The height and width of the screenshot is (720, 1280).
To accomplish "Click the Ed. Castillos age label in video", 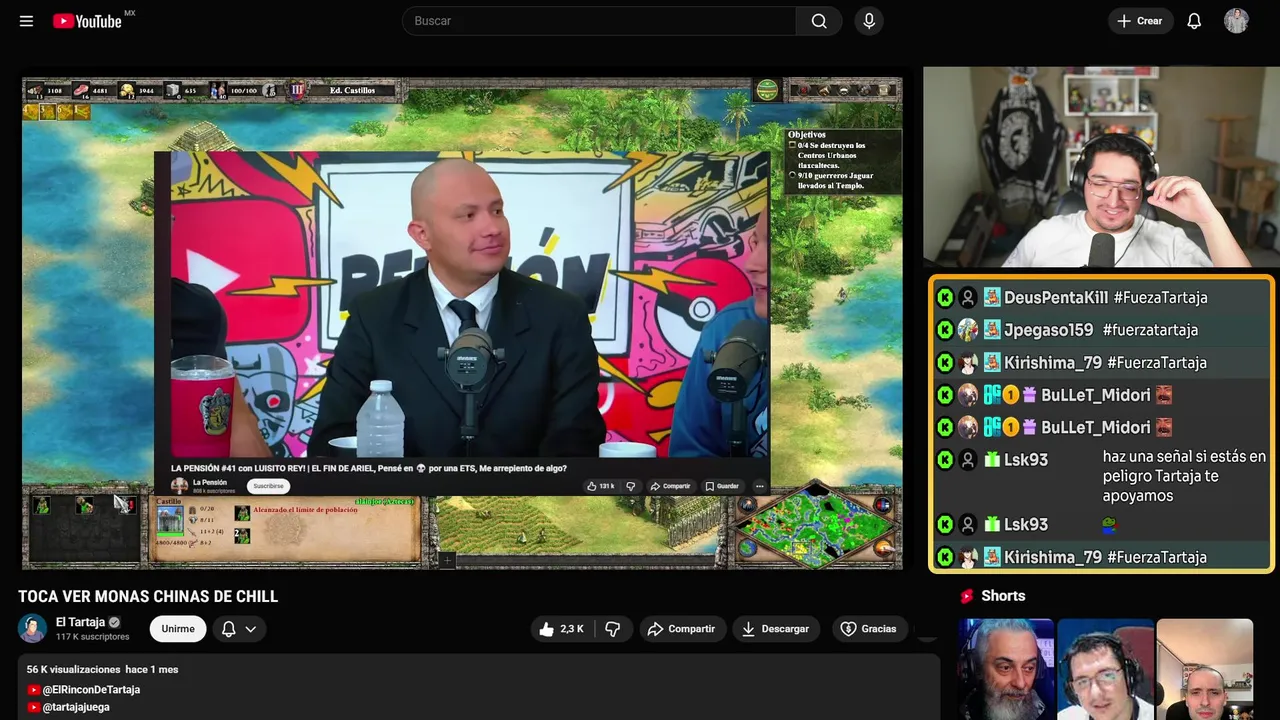I will [x=352, y=90].
